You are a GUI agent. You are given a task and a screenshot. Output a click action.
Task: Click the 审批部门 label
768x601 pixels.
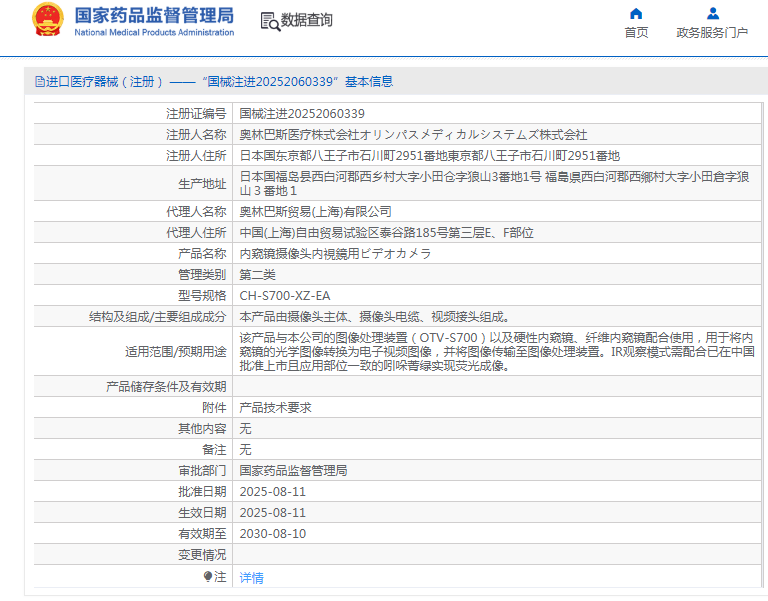pyautogui.click(x=202, y=471)
